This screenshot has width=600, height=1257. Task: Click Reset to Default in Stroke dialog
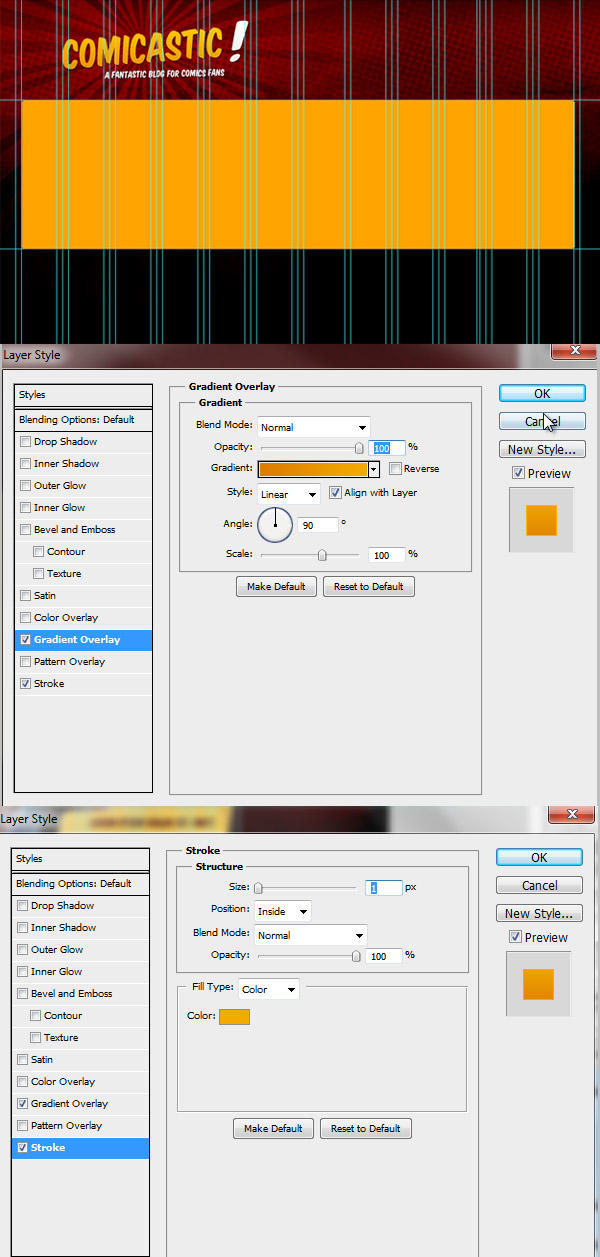click(365, 1128)
